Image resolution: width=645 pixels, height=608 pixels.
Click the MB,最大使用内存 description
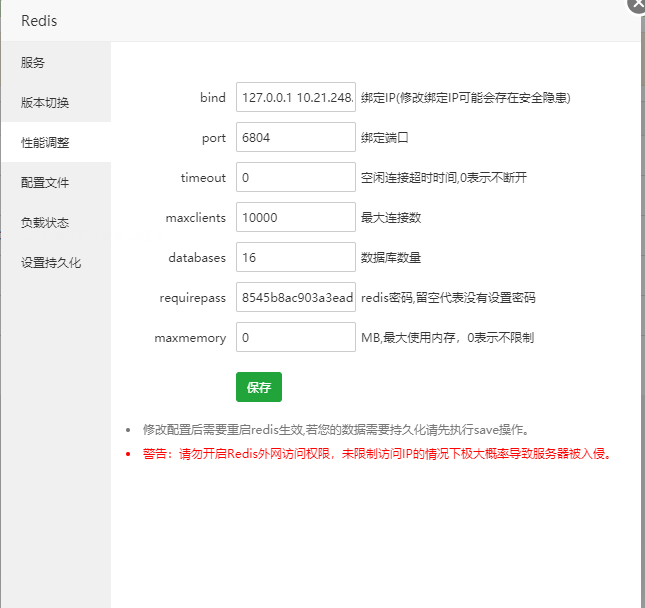point(448,338)
